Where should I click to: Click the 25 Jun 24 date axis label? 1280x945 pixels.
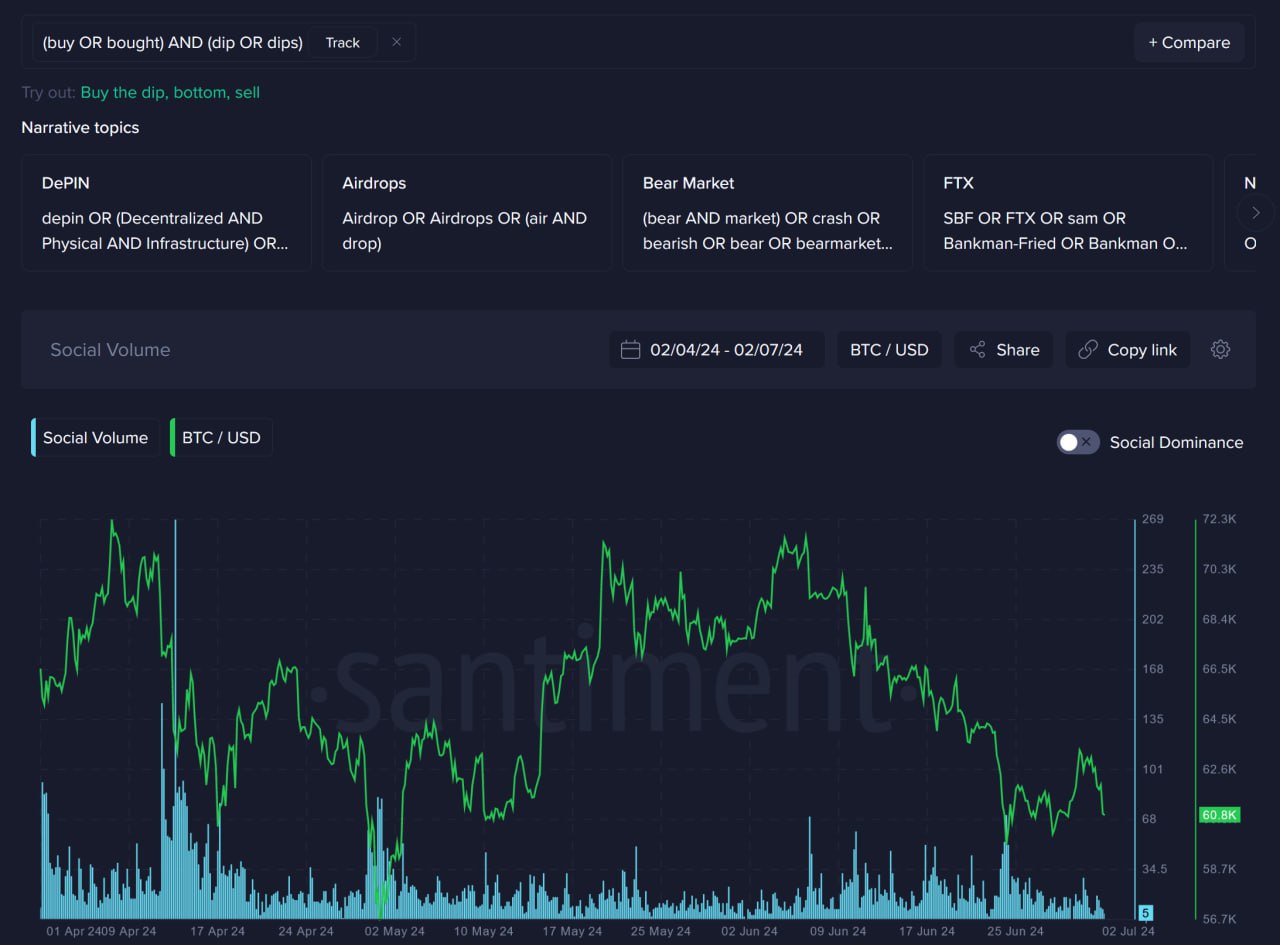coord(1015,931)
